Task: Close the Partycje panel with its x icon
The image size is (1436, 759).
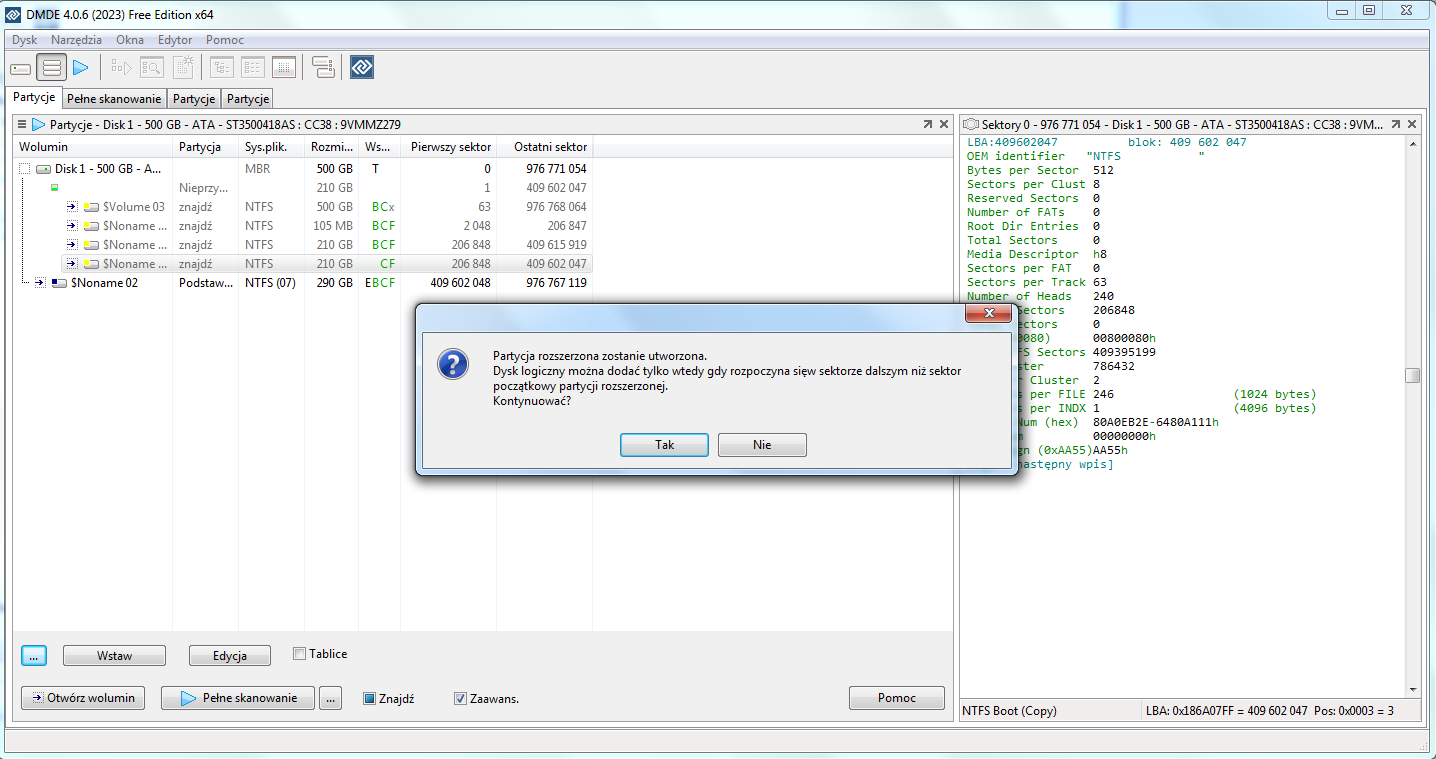Action: [944, 125]
